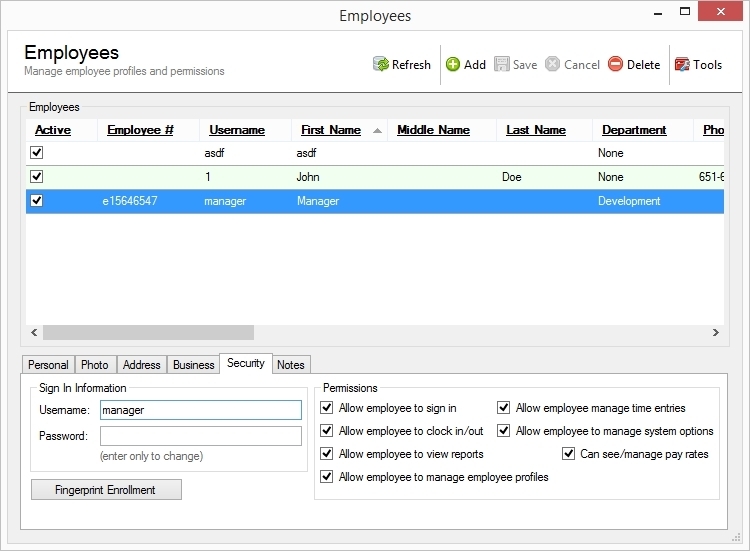
Task: Switch to the Personal tab
Action: (48, 365)
